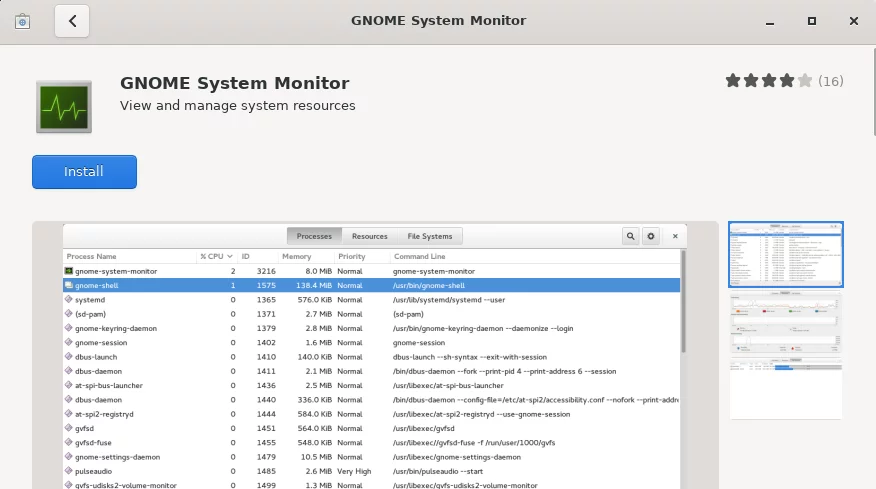876x489 pixels.
Task: Click the File Systems tab in screenshot
Action: [430, 236]
